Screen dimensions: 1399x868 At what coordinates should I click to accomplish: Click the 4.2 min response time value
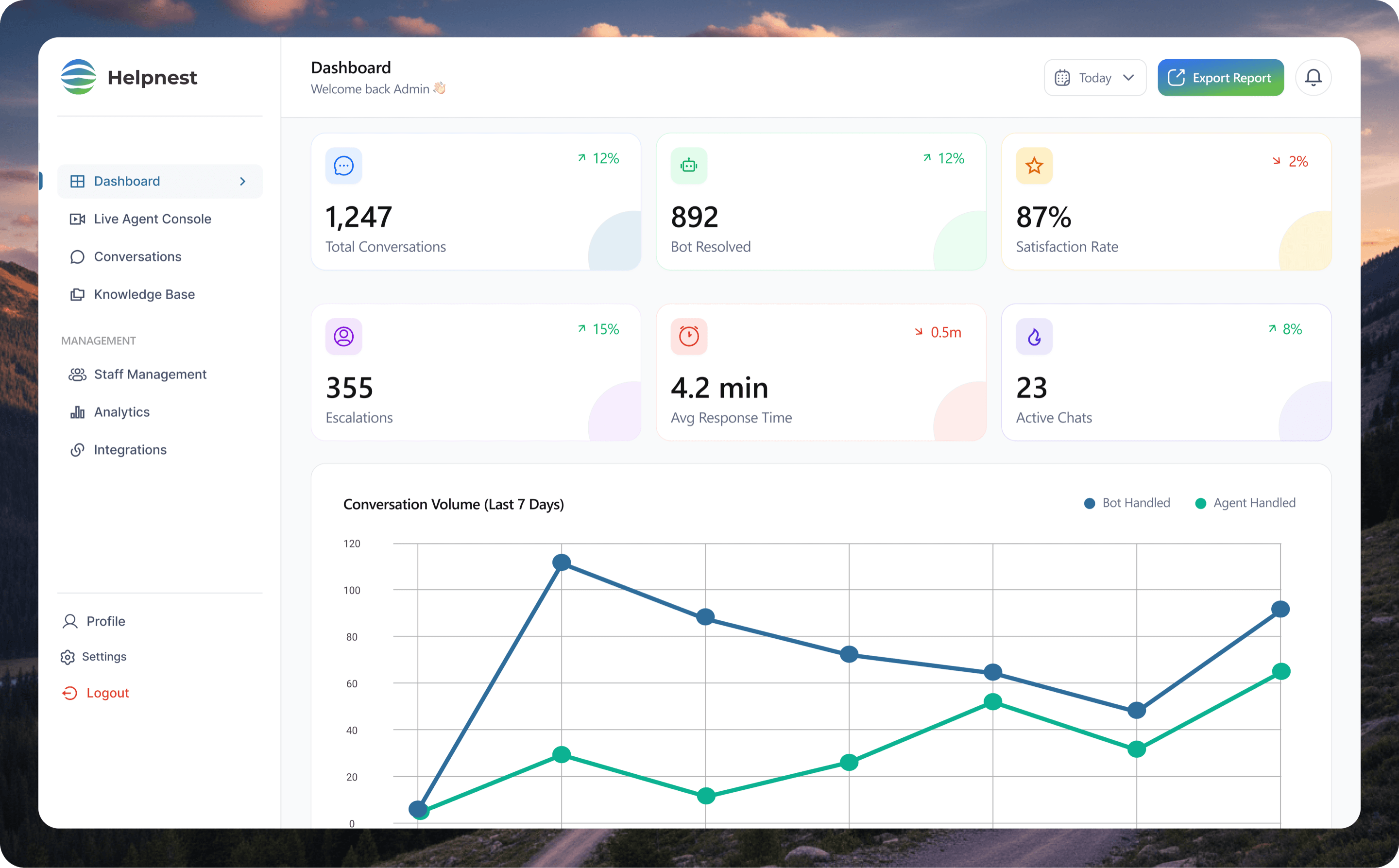pyautogui.click(x=719, y=388)
